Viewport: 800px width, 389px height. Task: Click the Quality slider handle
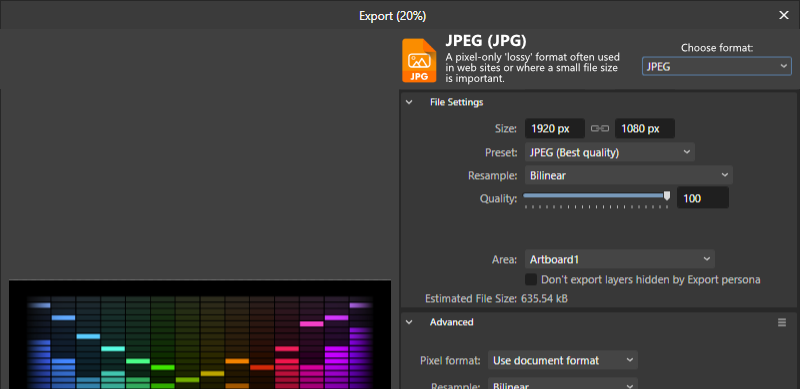click(x=666, y=196)
